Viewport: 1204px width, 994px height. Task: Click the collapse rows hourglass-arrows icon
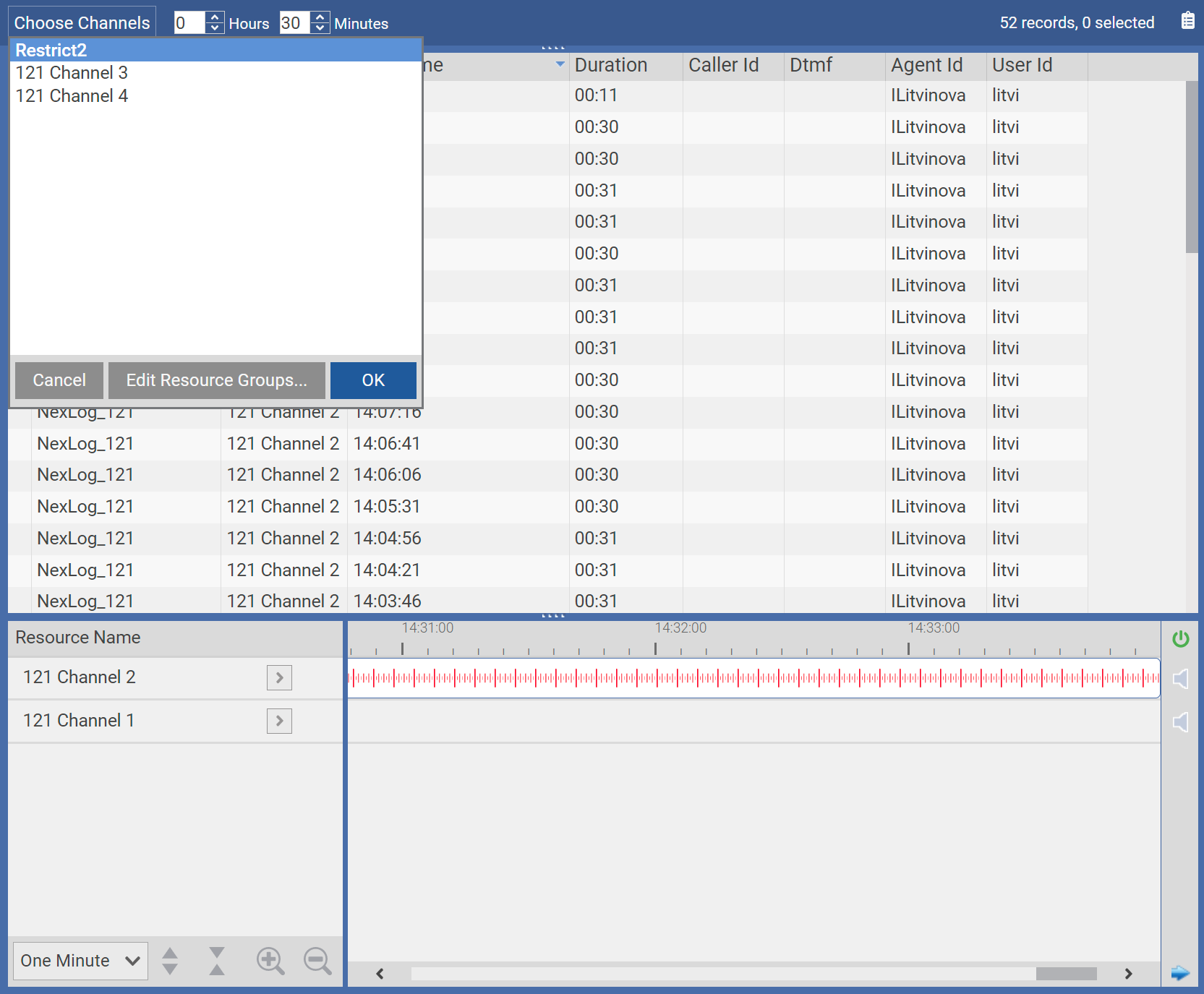point(217,961)
